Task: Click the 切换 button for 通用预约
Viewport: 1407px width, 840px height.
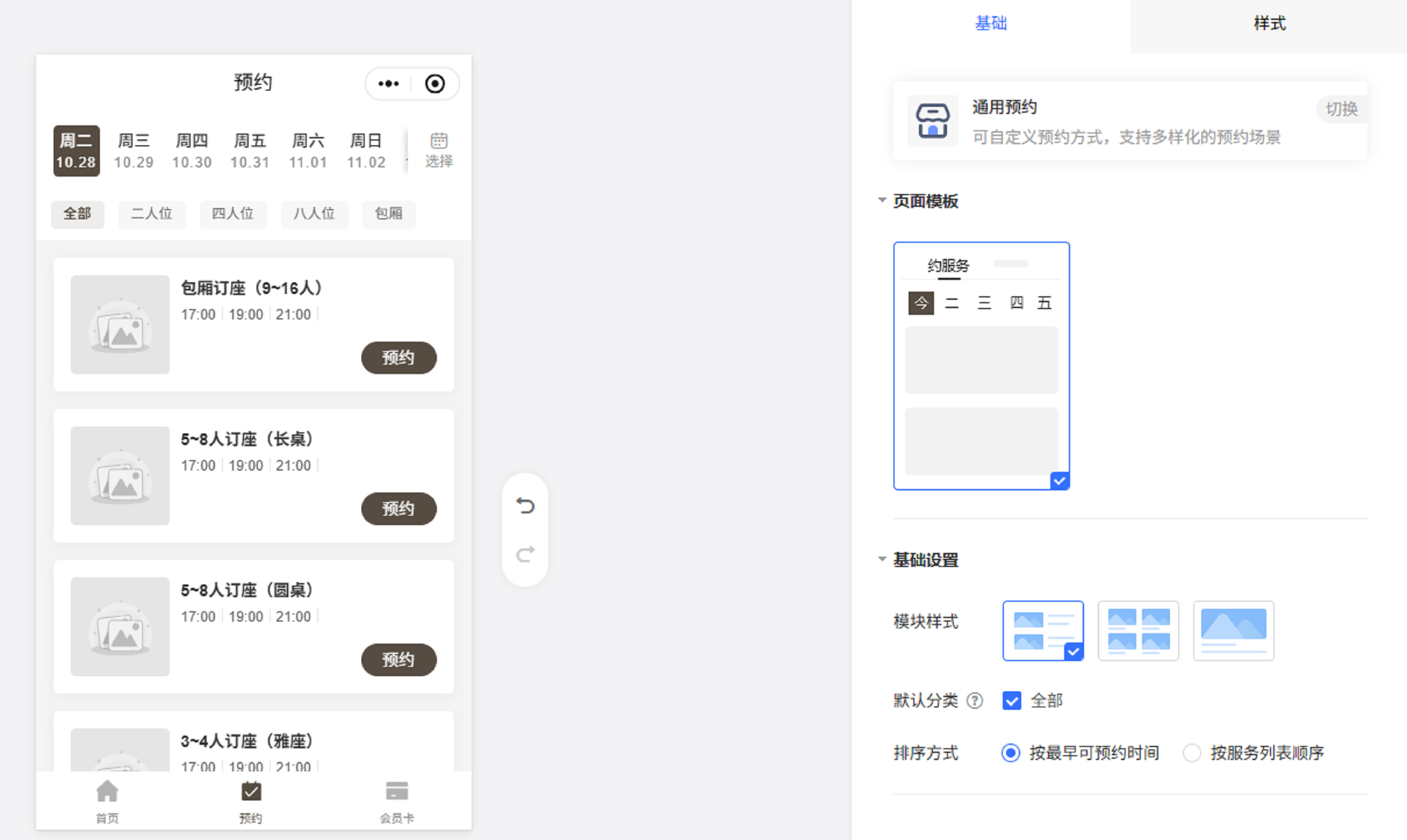Action: pyautogui.click(x=1341, y=109)
